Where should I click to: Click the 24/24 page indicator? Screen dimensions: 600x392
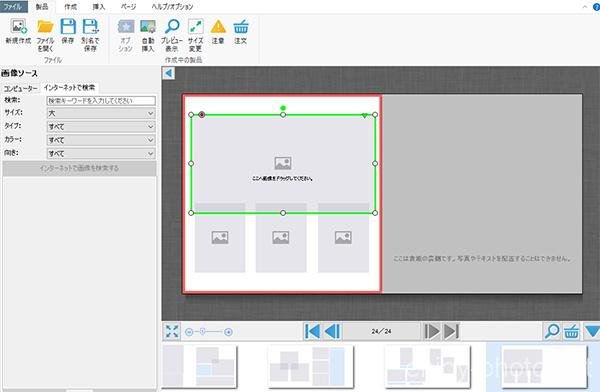click(x=382, y=331)
